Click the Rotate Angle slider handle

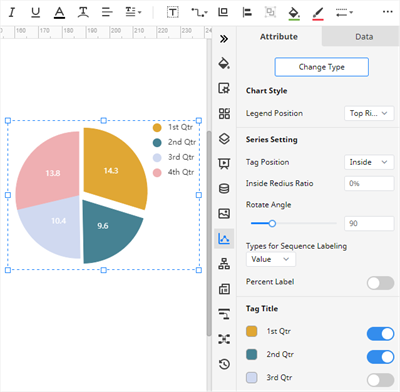272,223
